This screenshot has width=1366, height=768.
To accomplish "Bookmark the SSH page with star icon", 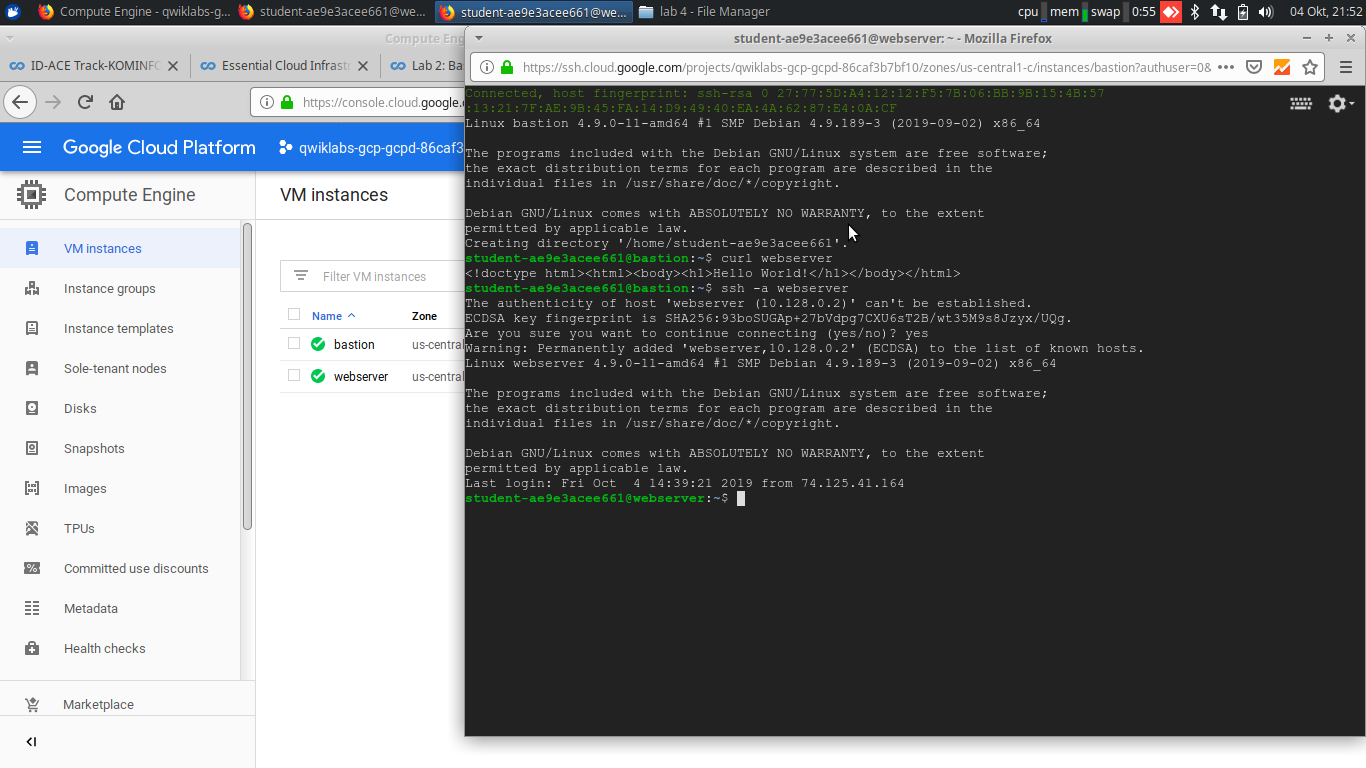I will click(1310, 68).
